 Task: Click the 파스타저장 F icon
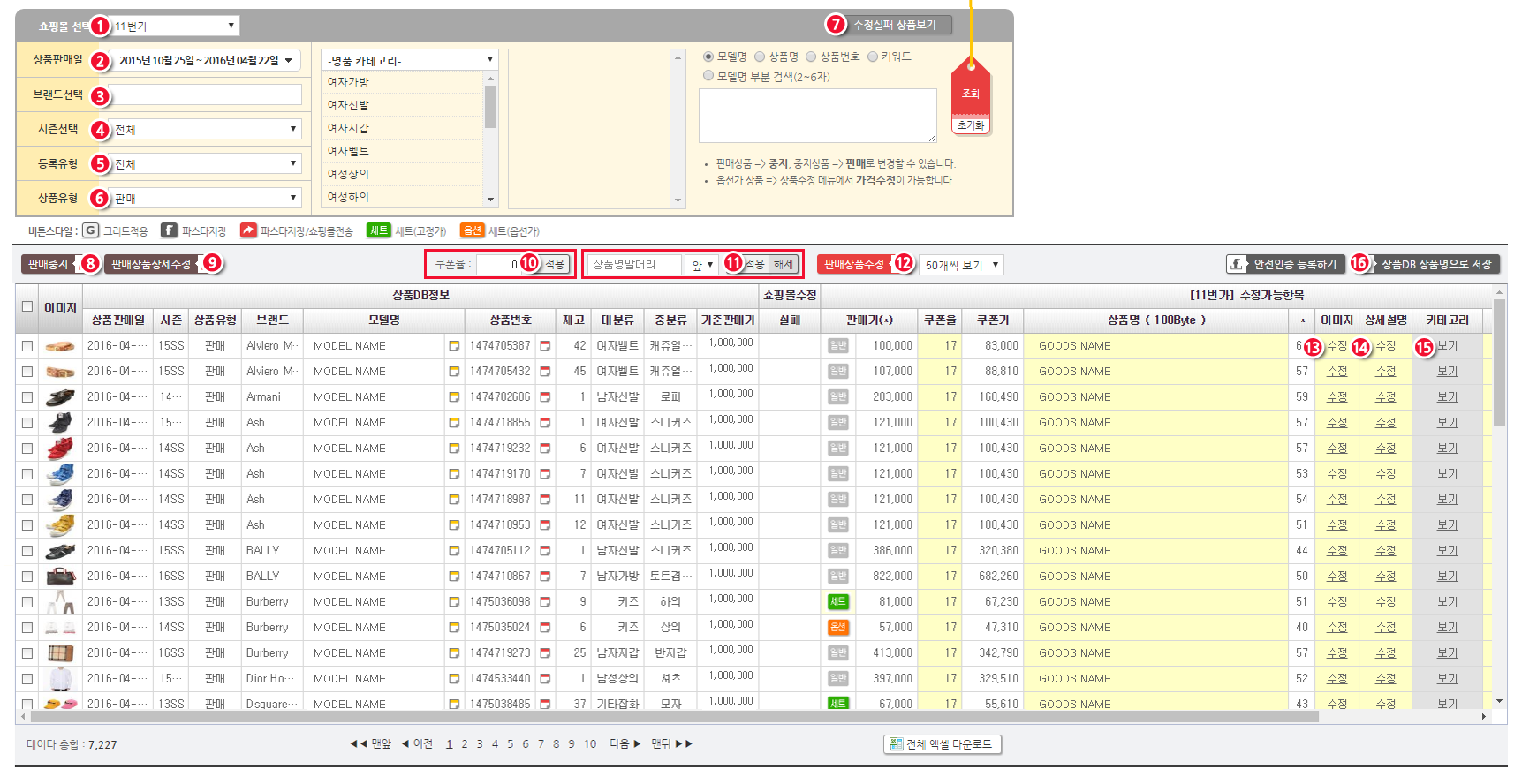(169, 230)
